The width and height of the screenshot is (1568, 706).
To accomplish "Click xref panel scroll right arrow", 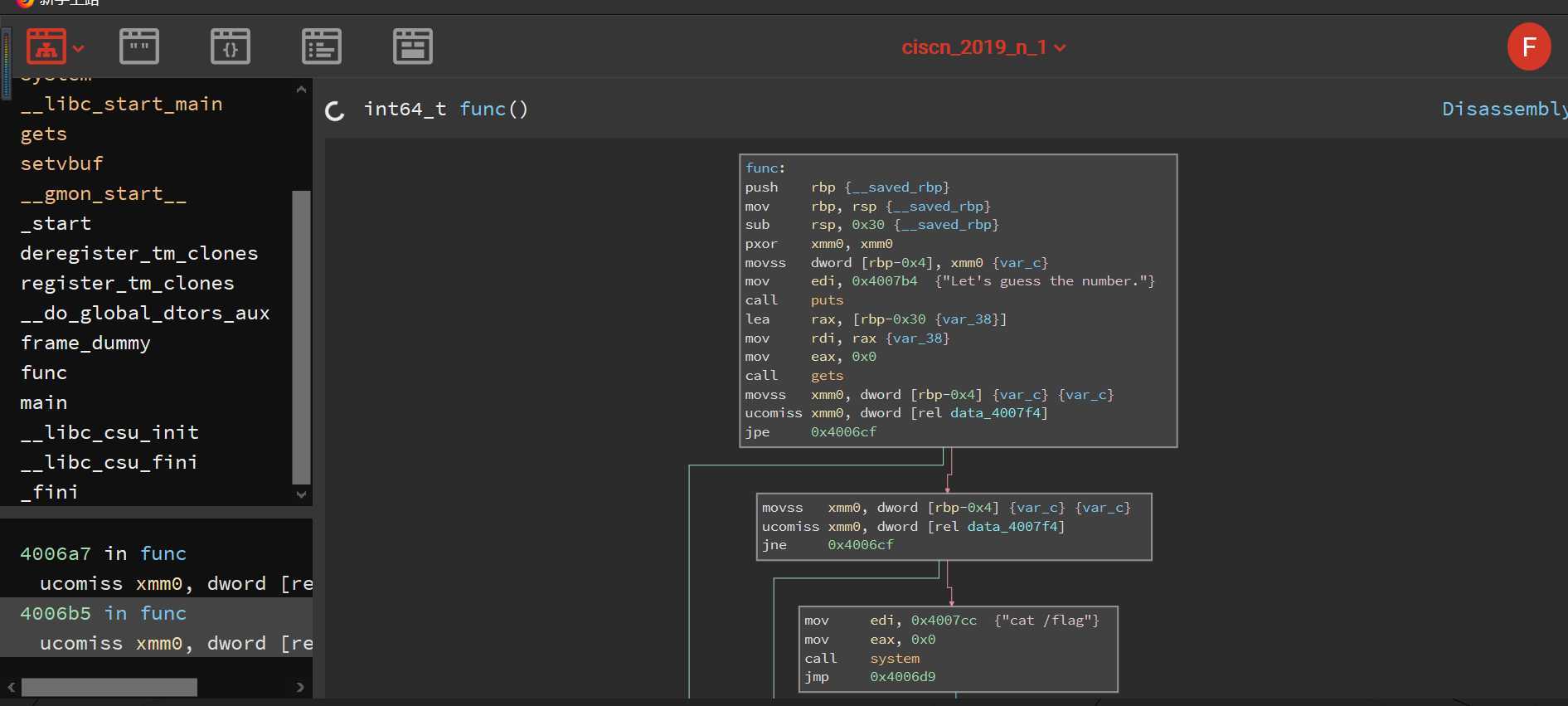I will pyautogui.click(x=300, y=687).
